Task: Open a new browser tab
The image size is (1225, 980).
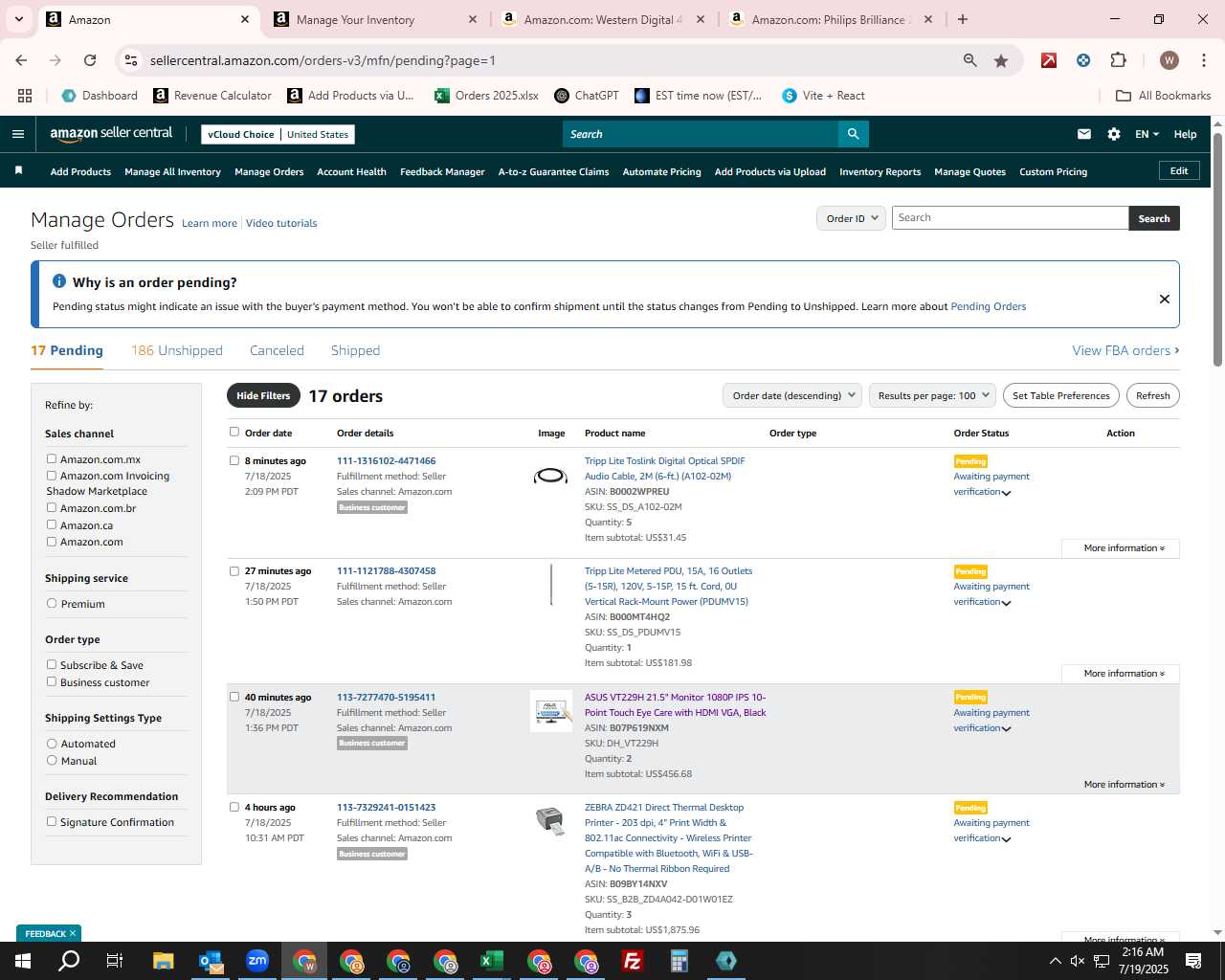Action: tap(963, 19)
